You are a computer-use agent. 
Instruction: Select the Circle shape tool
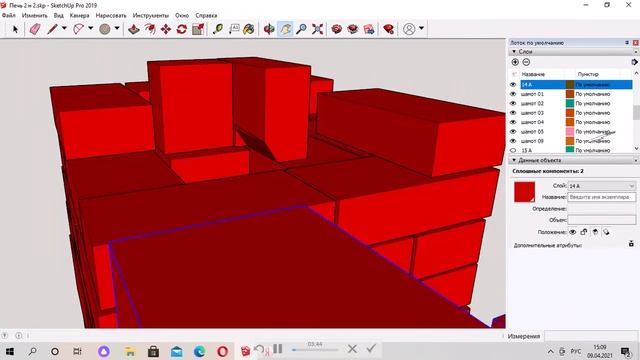[x=105, y=29]
